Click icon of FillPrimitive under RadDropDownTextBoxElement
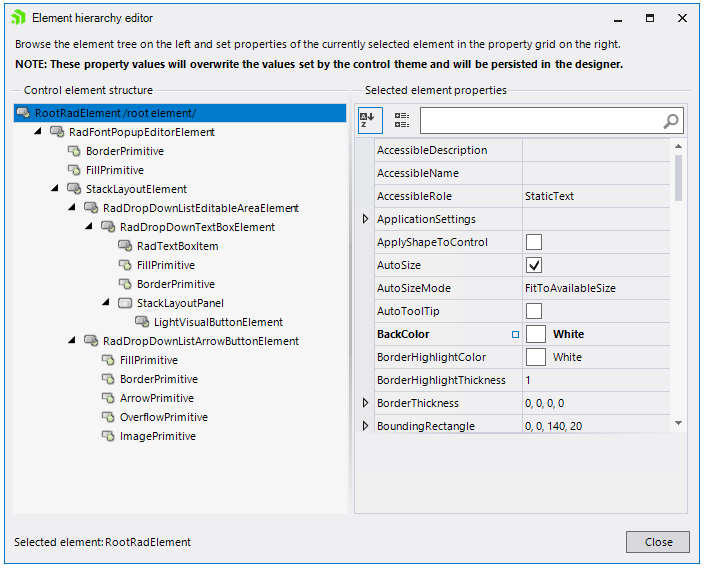 click(125, 265)
